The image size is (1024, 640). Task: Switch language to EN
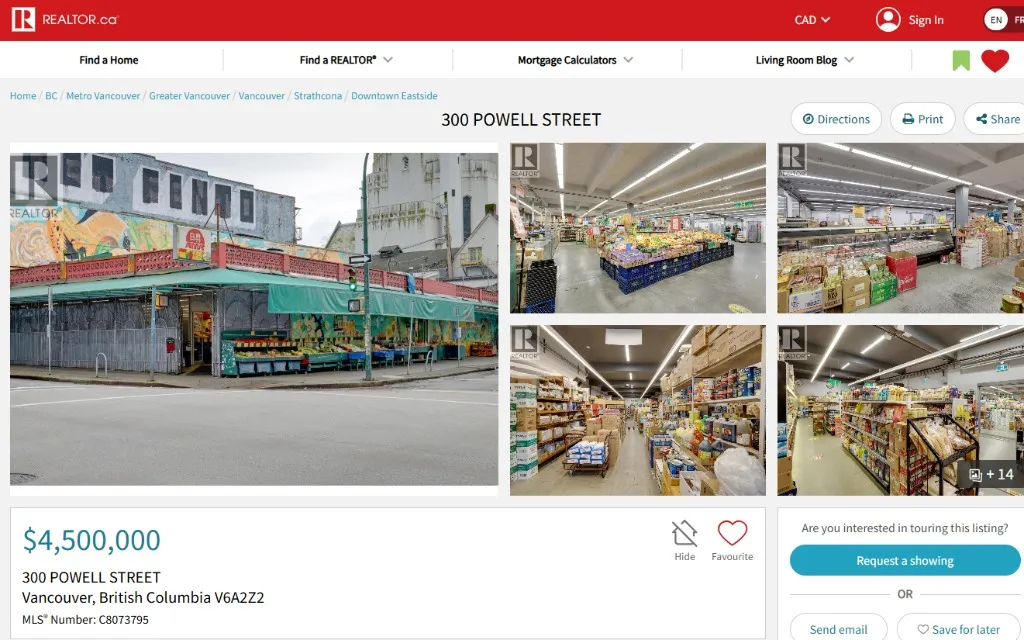[x=995, y=20]
